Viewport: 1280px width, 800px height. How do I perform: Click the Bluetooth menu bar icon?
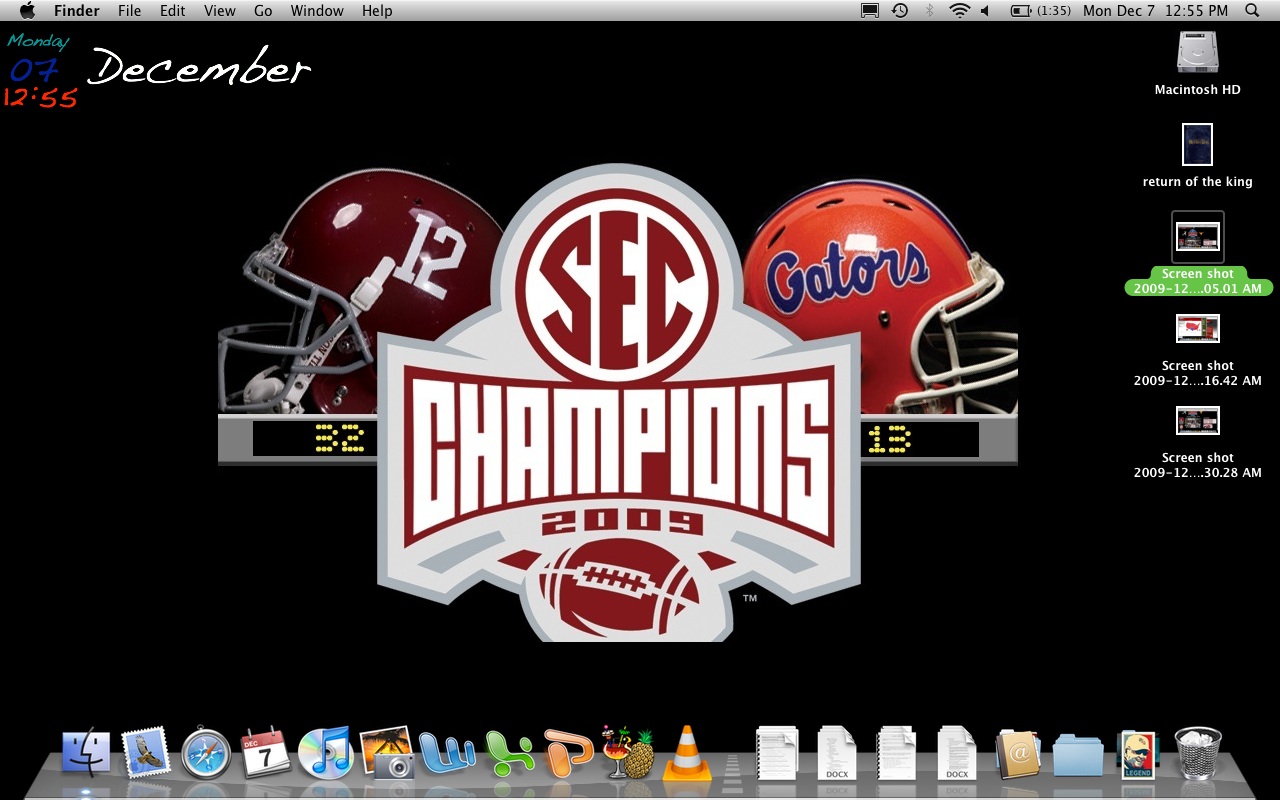tap(929, 11)
